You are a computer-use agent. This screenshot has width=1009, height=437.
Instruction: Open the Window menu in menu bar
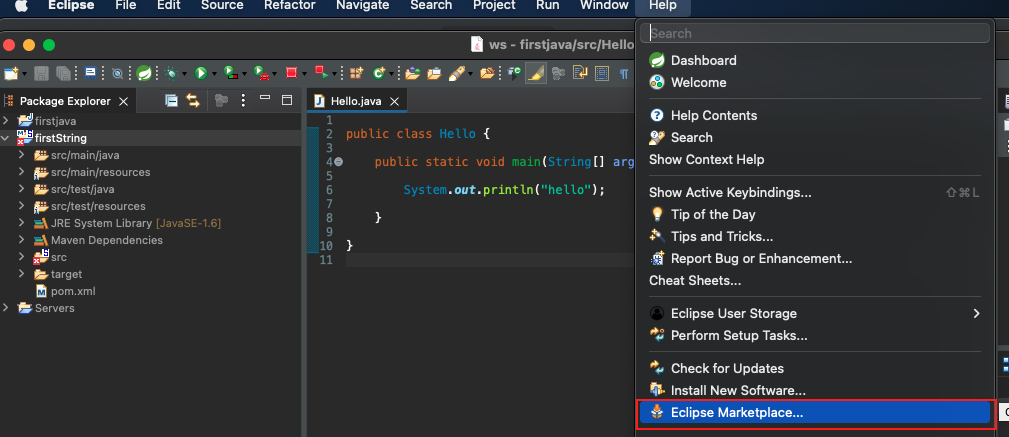coord(604,6)
